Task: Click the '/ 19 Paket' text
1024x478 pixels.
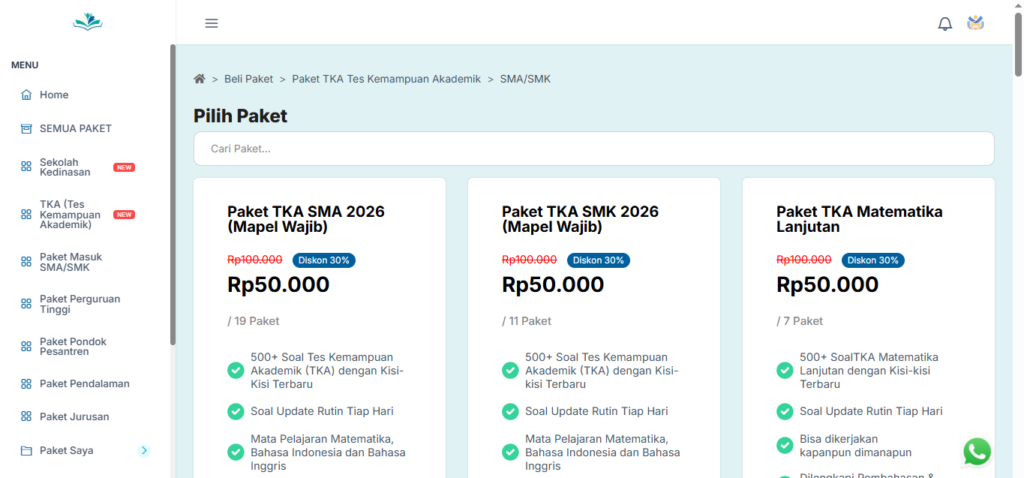Action: pos(253,321)
